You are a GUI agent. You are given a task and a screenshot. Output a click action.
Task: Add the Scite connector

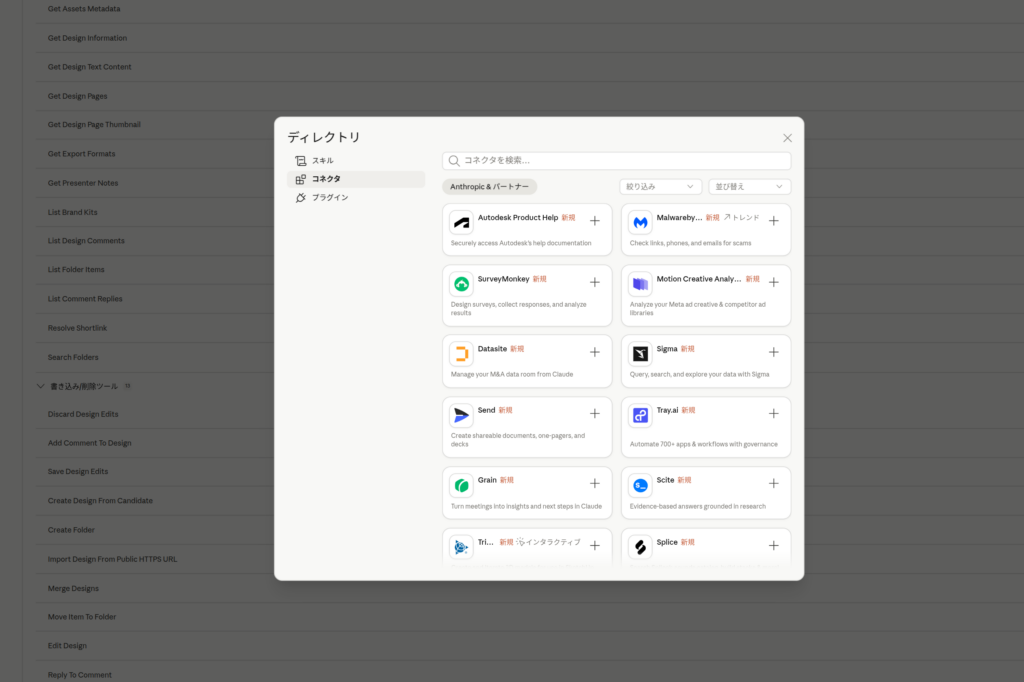point(773,483)
